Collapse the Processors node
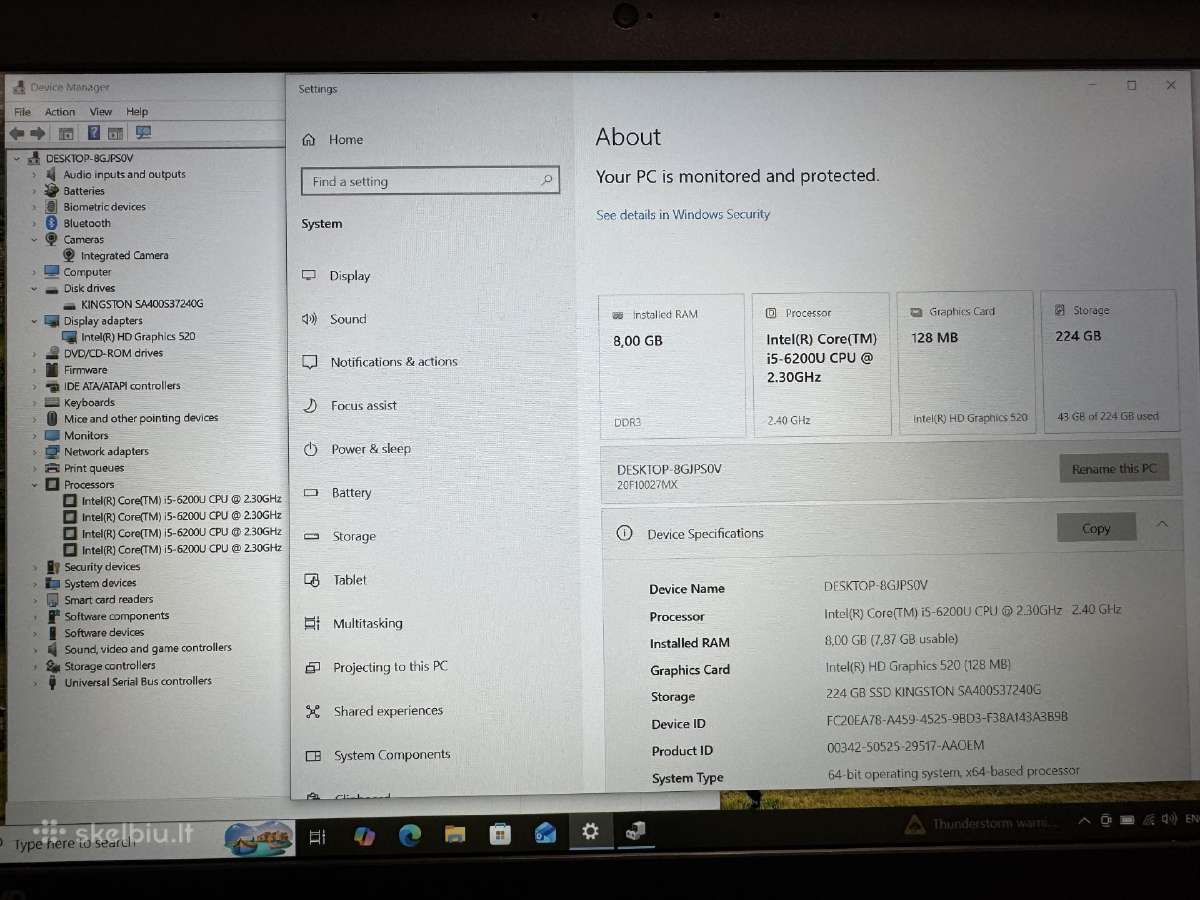This screenshot has height=900, width=1200. pyautogui.click(x=34, y=485)
